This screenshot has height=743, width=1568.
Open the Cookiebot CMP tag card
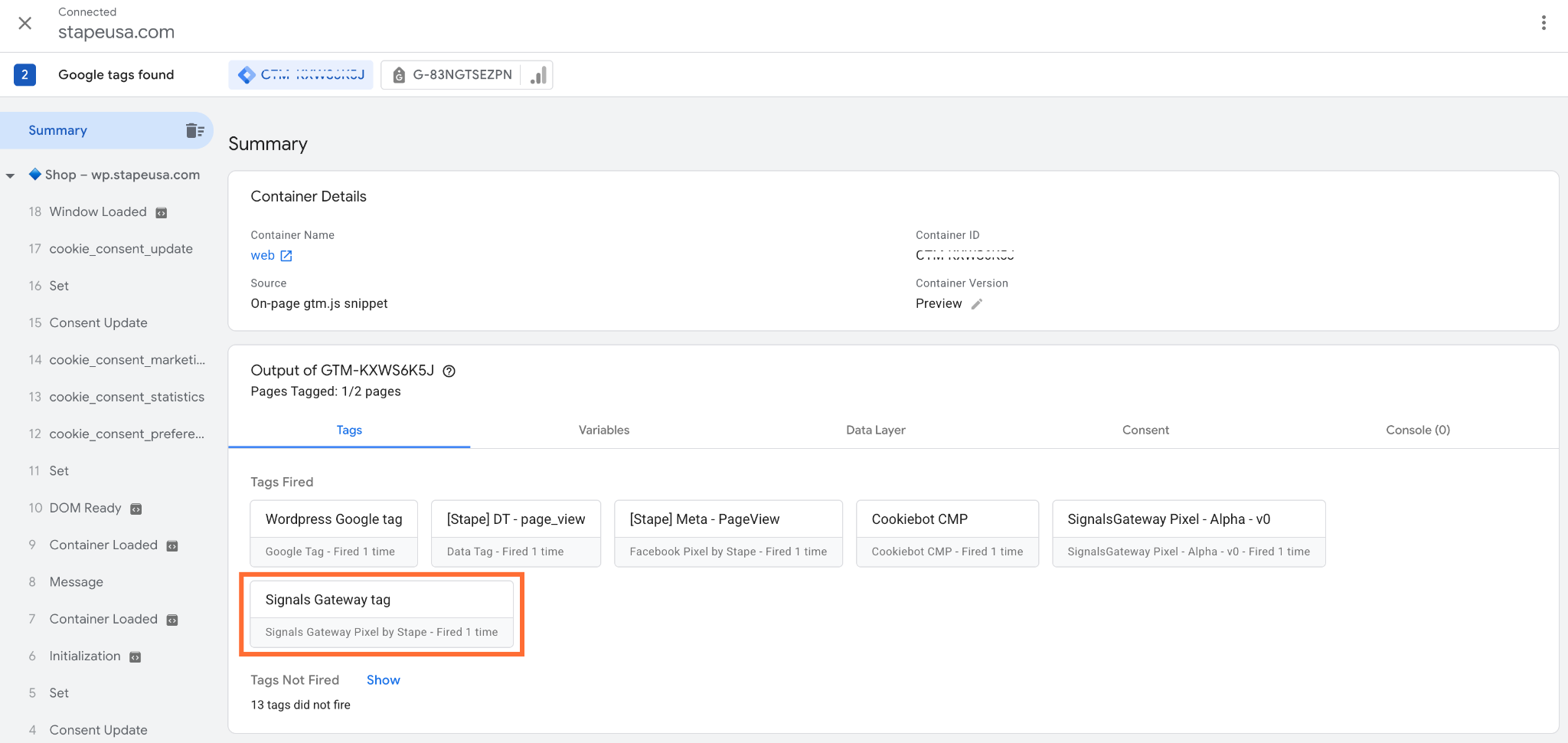point(947,534)
